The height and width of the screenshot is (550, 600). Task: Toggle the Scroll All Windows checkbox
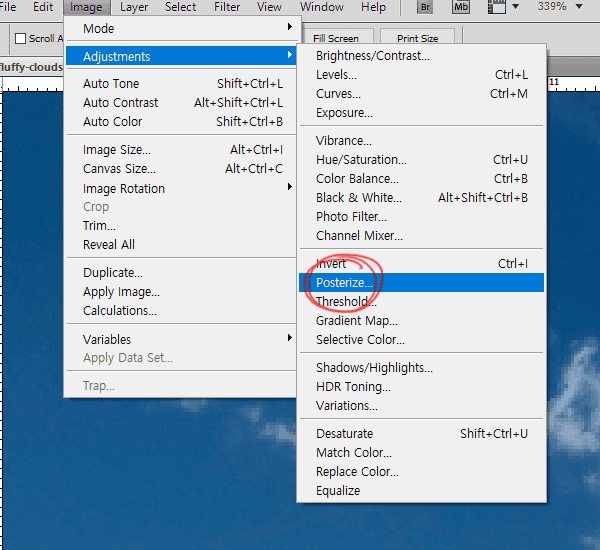[x=20, y=39]
